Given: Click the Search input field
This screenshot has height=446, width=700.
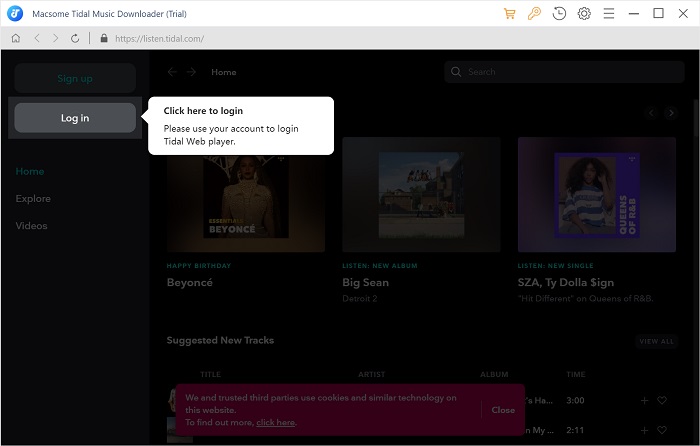Looking at the screenshot, I should (564, 72).
